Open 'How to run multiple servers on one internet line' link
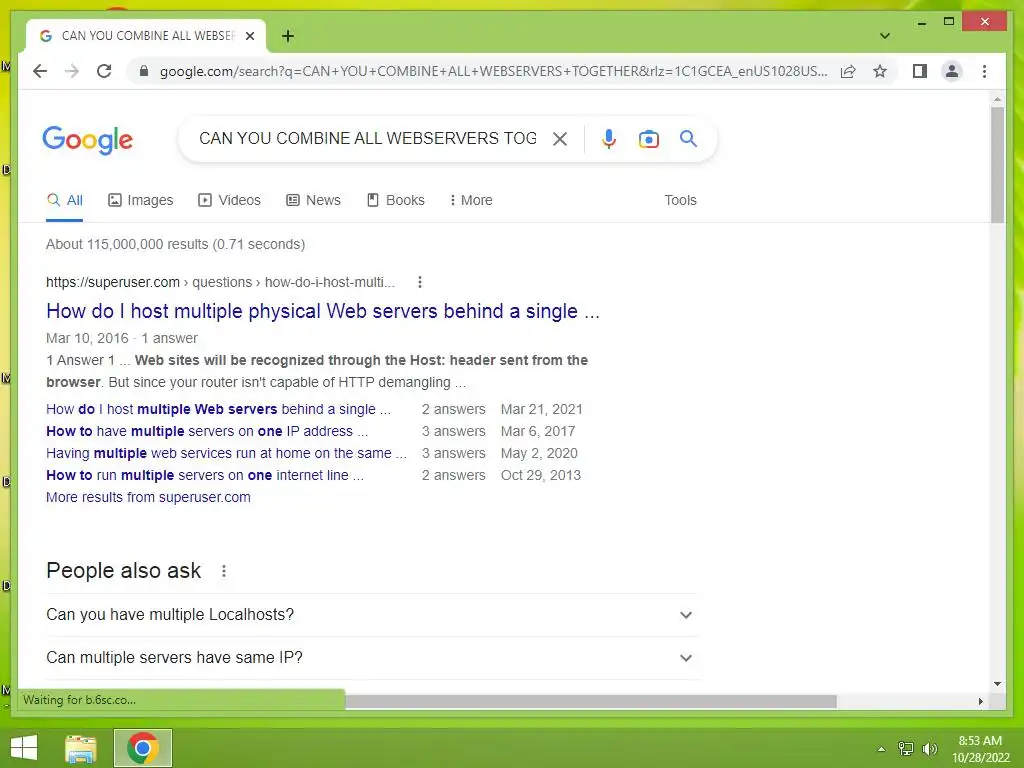This screenshot has height=768, width=1024. click(x=204, y=475)
